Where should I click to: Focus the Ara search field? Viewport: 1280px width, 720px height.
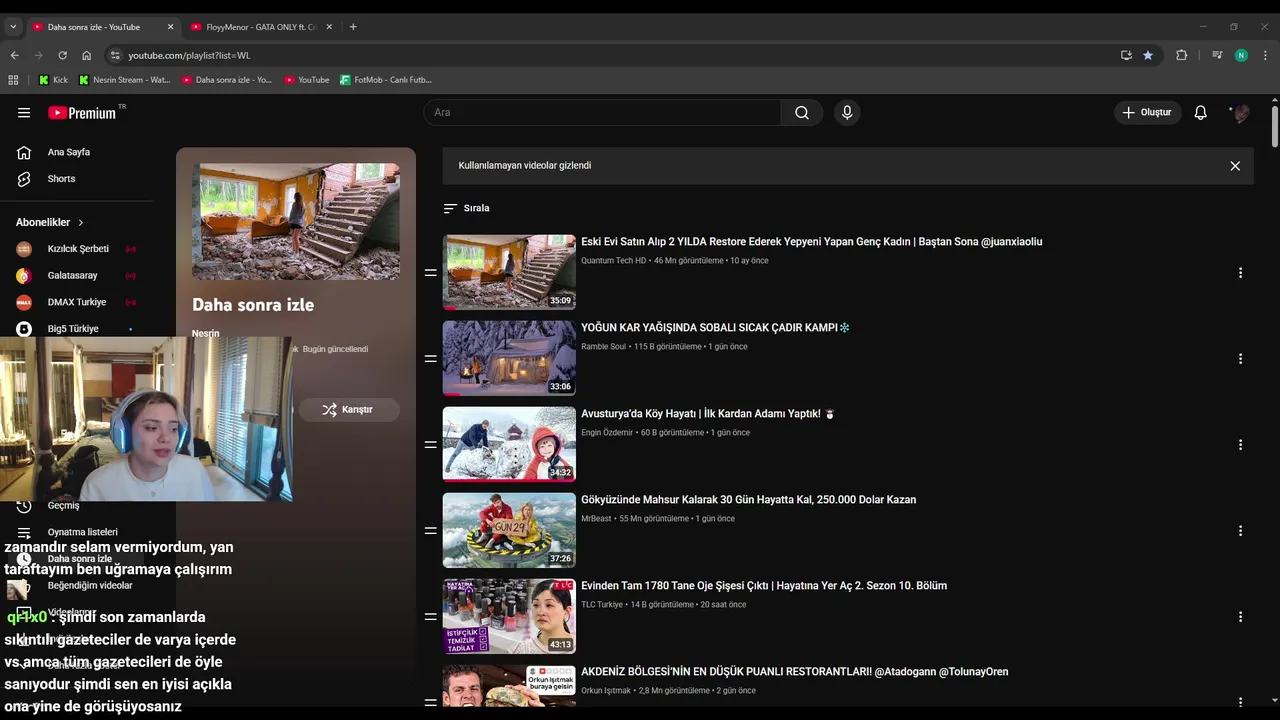coord(603,113)
